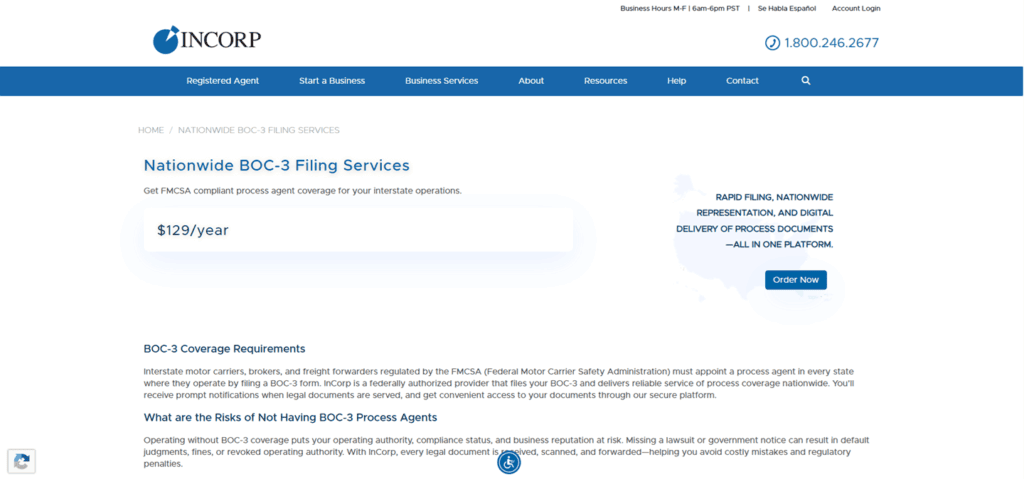Expand the Business Services menu
This screenshot has width=1024, height=479.
click(441, 81)
